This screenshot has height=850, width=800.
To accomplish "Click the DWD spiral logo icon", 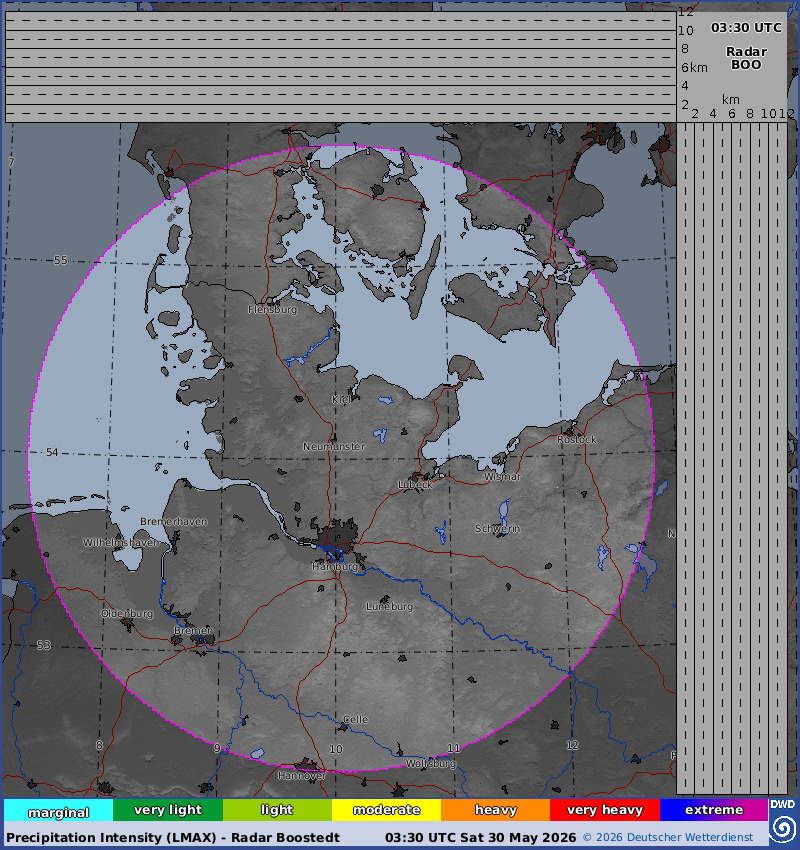I will tap(783, 829).
